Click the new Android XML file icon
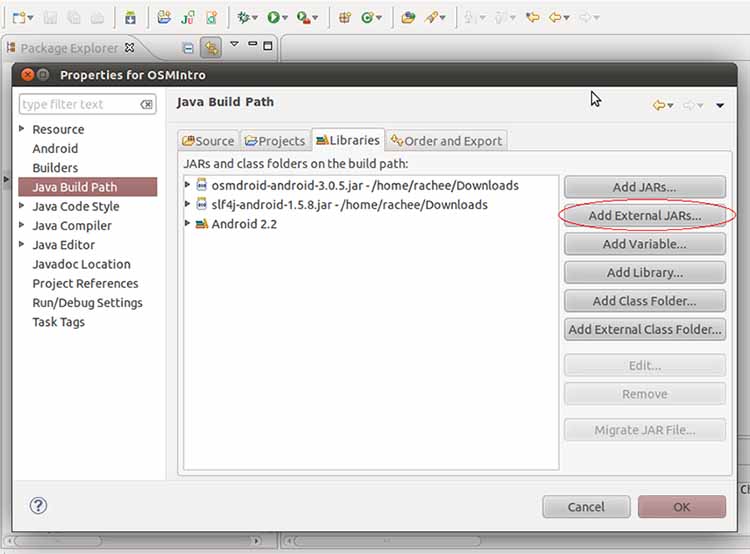 pos(211,18)
